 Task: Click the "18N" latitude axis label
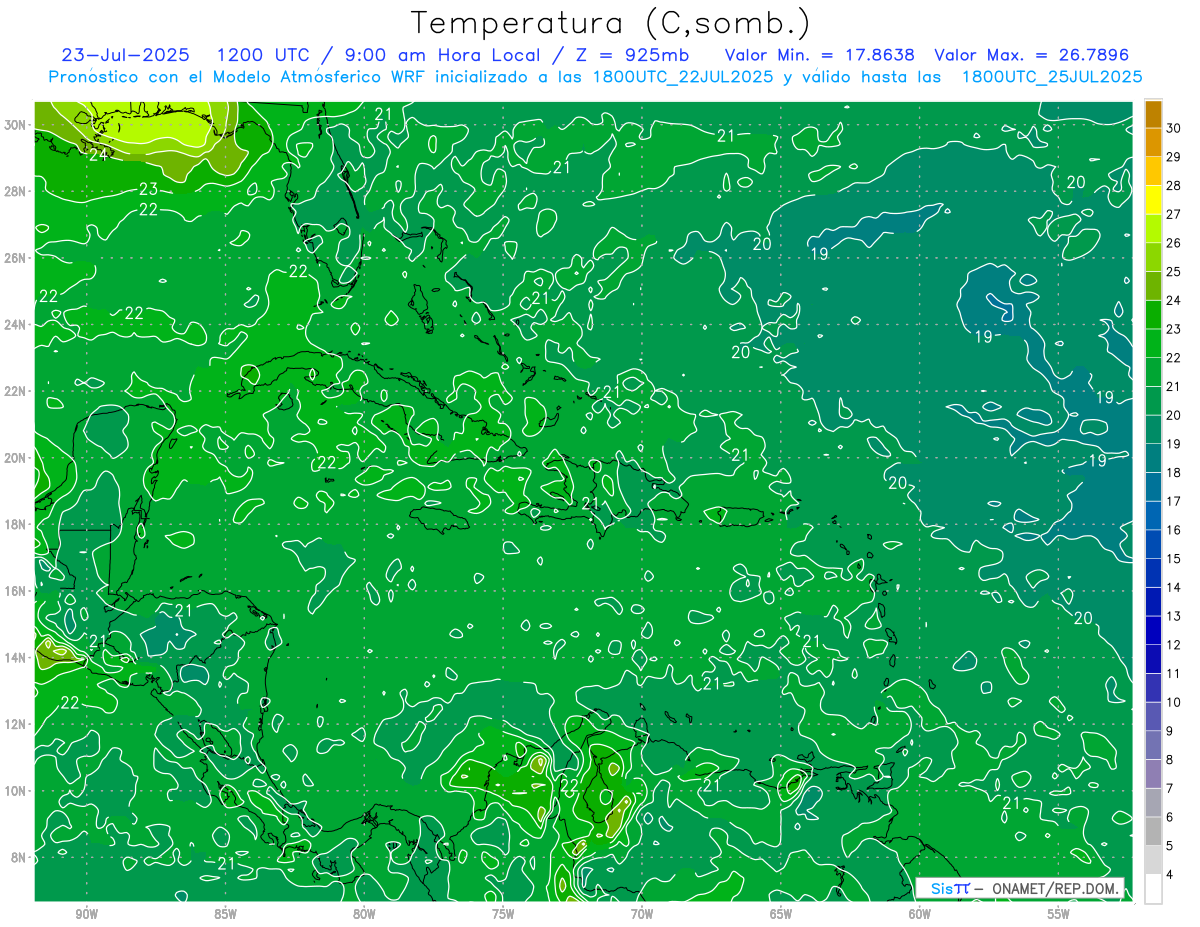pos(16,524)
